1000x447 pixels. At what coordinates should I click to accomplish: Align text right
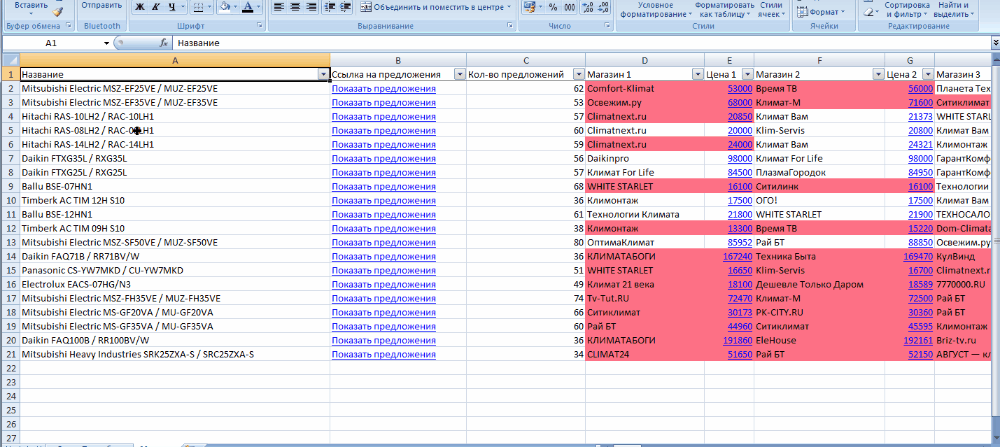point(310,8)
